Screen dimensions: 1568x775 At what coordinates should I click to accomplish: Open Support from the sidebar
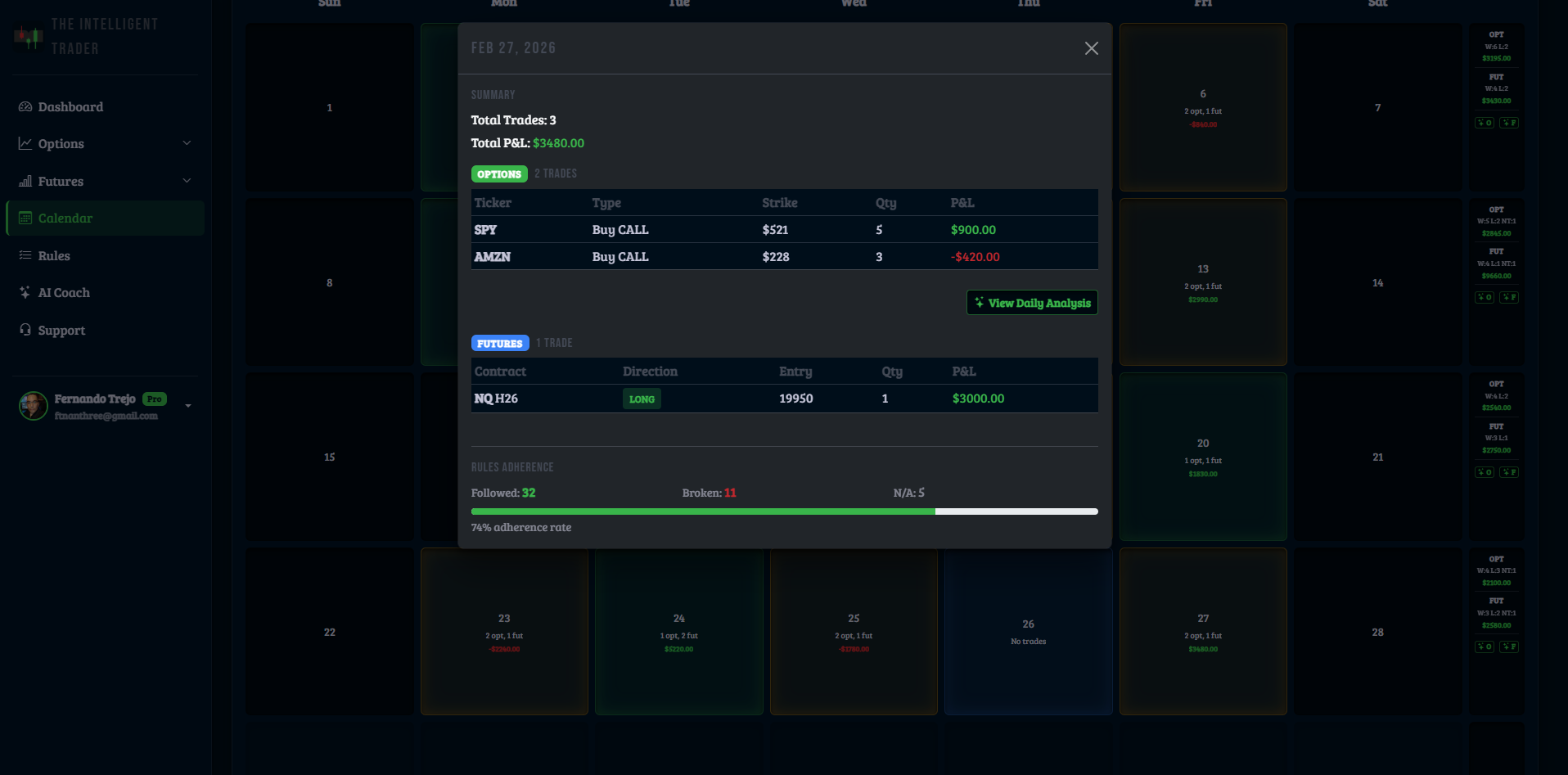(x=61, y=330)
